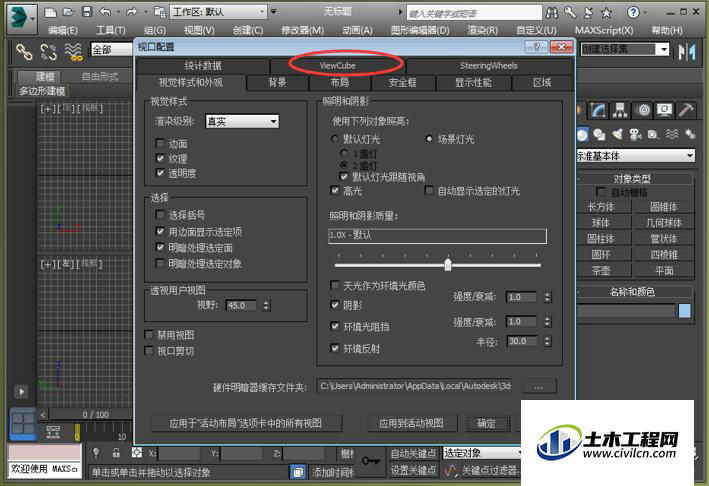Click the browse ellipsis button for cache folder
The width and height of the screenshot is (709, 486).
pyautogui.click(x=538, y=387)
